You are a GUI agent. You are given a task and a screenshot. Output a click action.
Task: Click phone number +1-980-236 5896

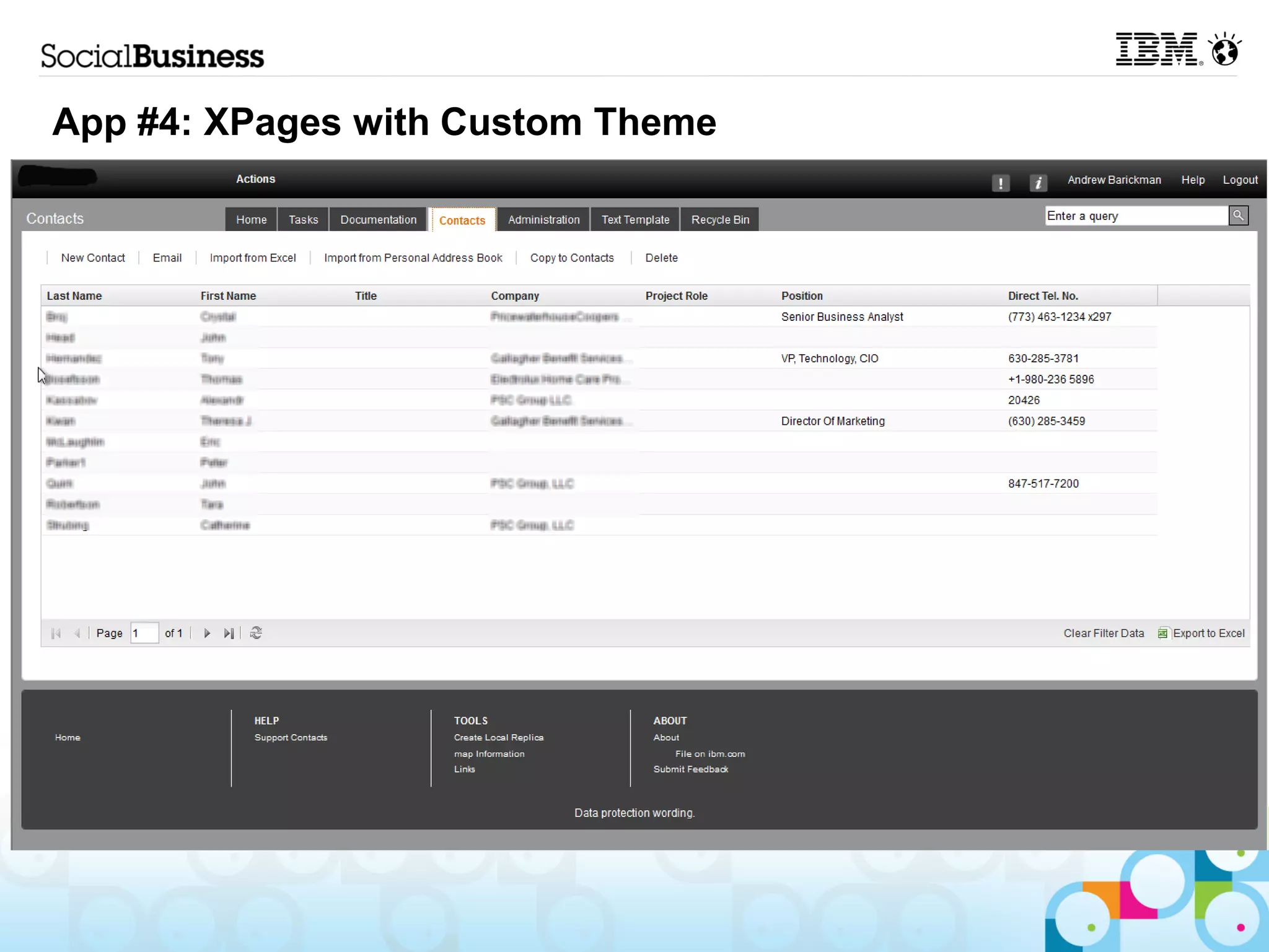pyautogui.click(x=1051, y=379)
